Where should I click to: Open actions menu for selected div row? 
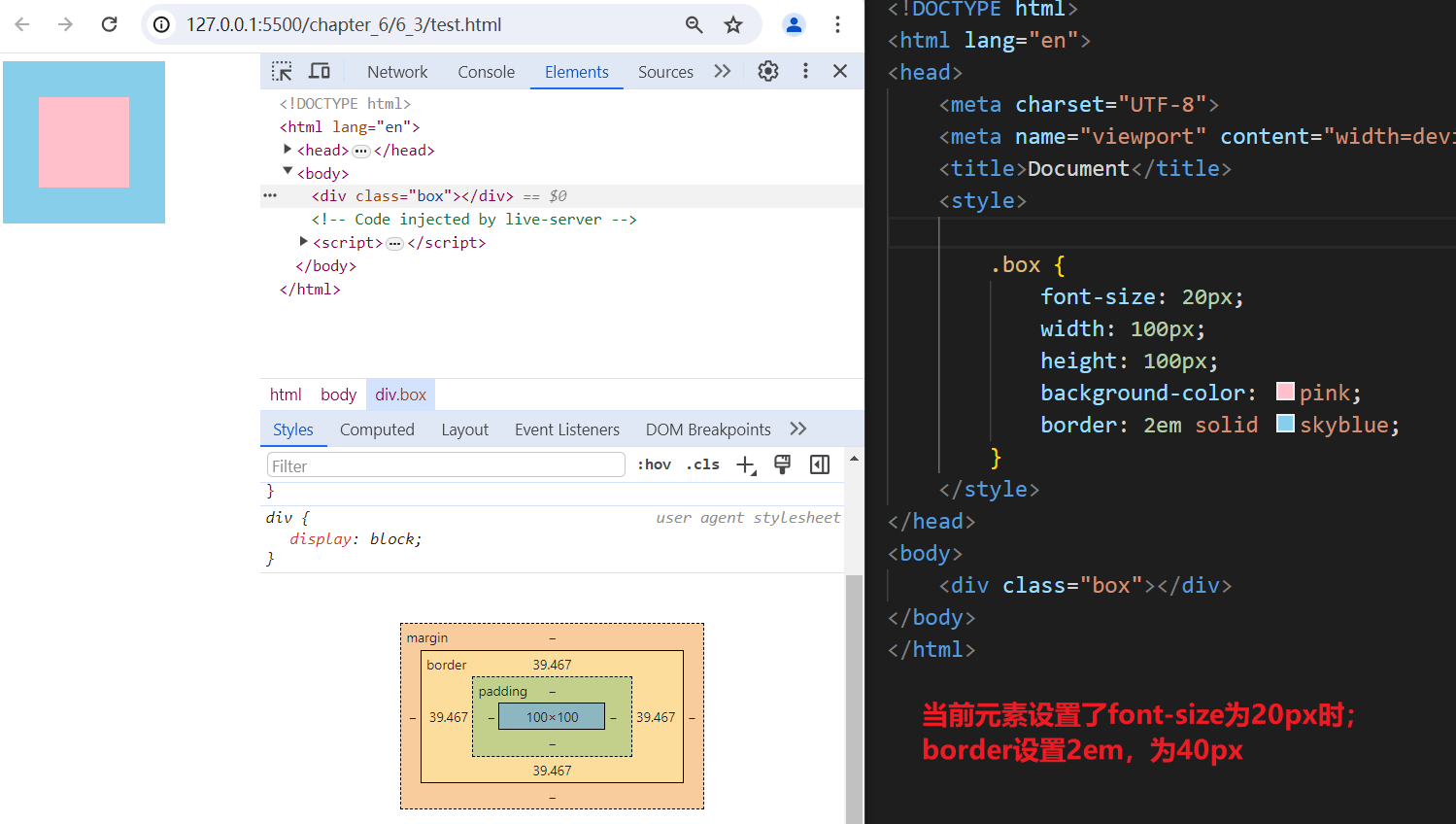pyautogui.click(x=270, y=195)
